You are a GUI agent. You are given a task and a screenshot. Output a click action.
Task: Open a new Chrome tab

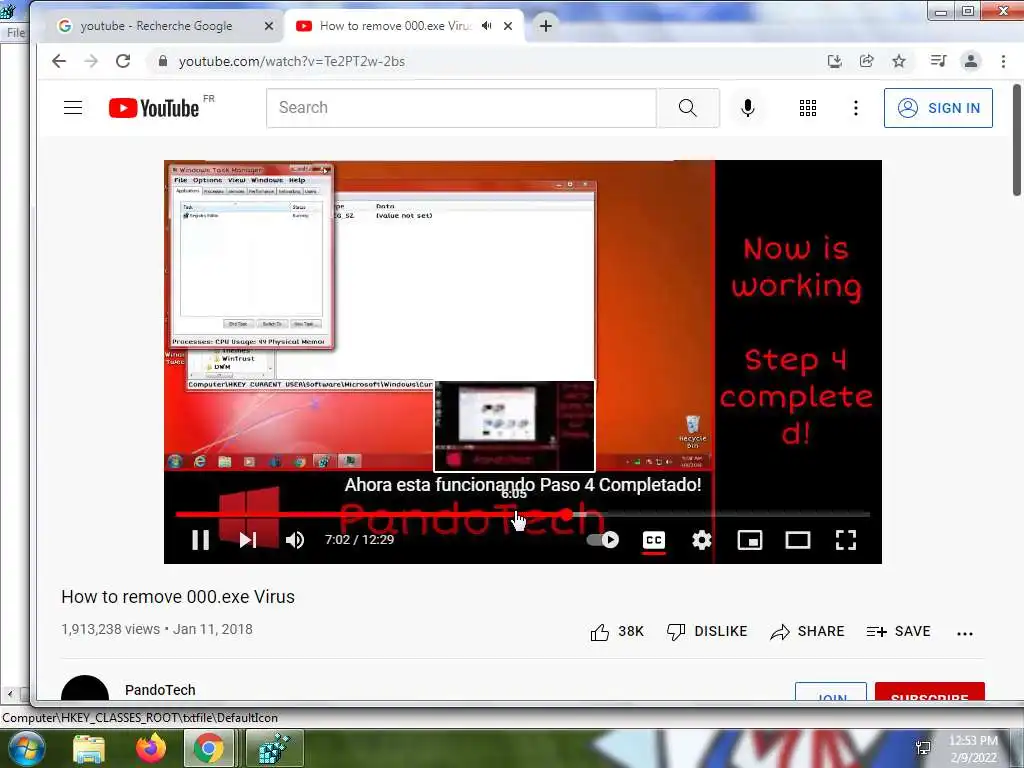(546, 26)
